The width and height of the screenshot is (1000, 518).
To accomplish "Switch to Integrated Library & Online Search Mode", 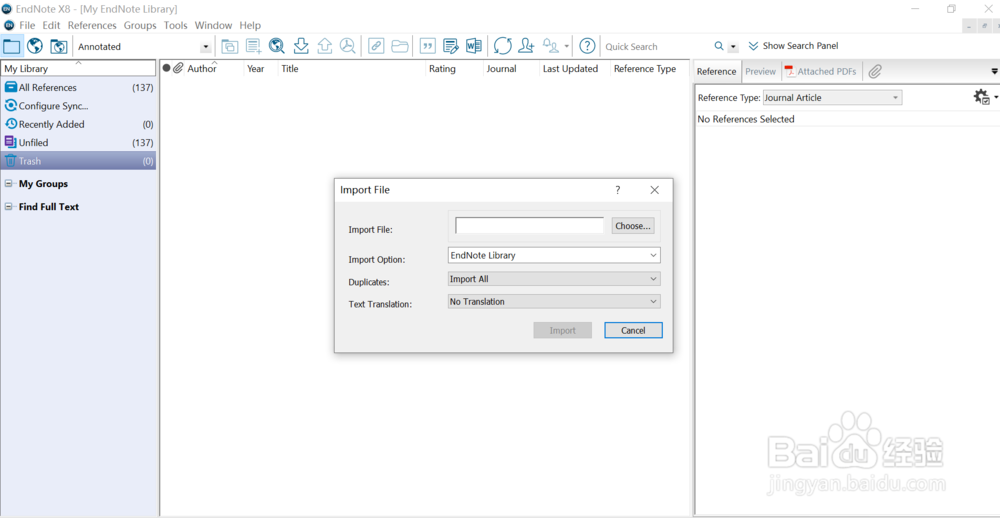I will (x=59, y=46).
